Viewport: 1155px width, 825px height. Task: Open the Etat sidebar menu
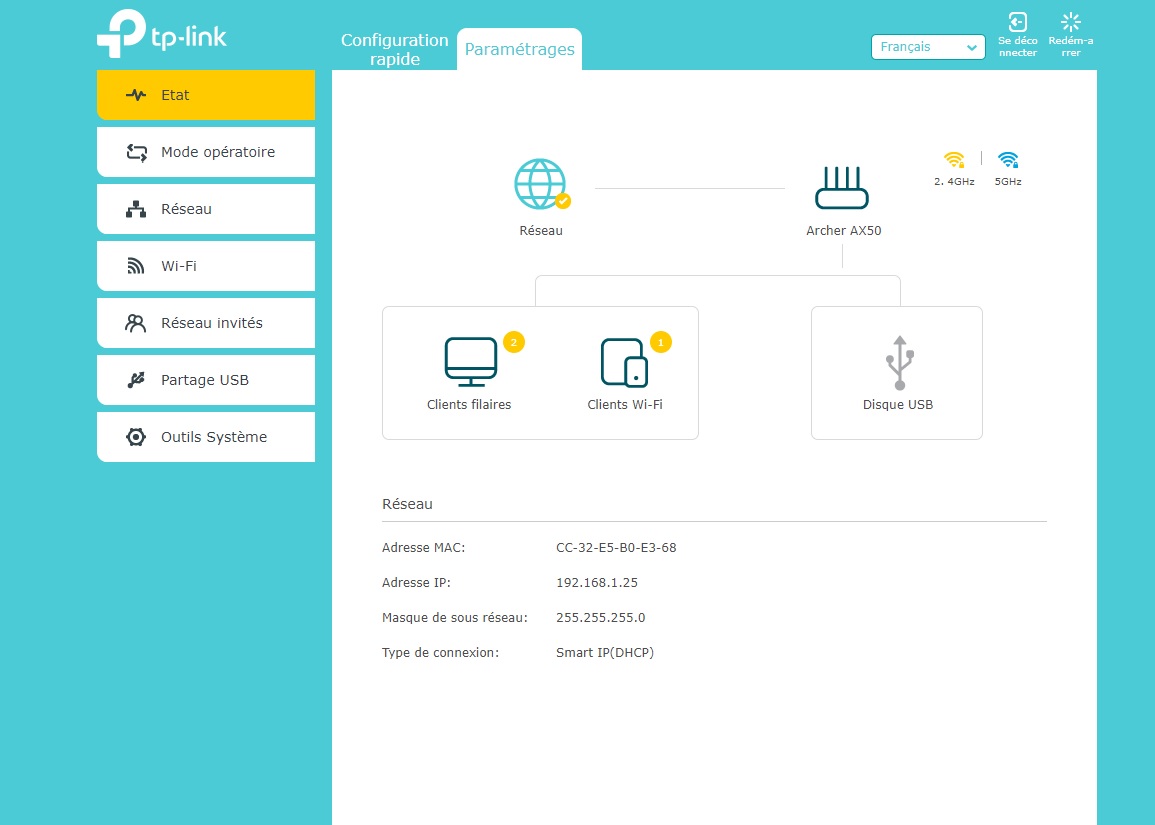[x=206, y=95]
